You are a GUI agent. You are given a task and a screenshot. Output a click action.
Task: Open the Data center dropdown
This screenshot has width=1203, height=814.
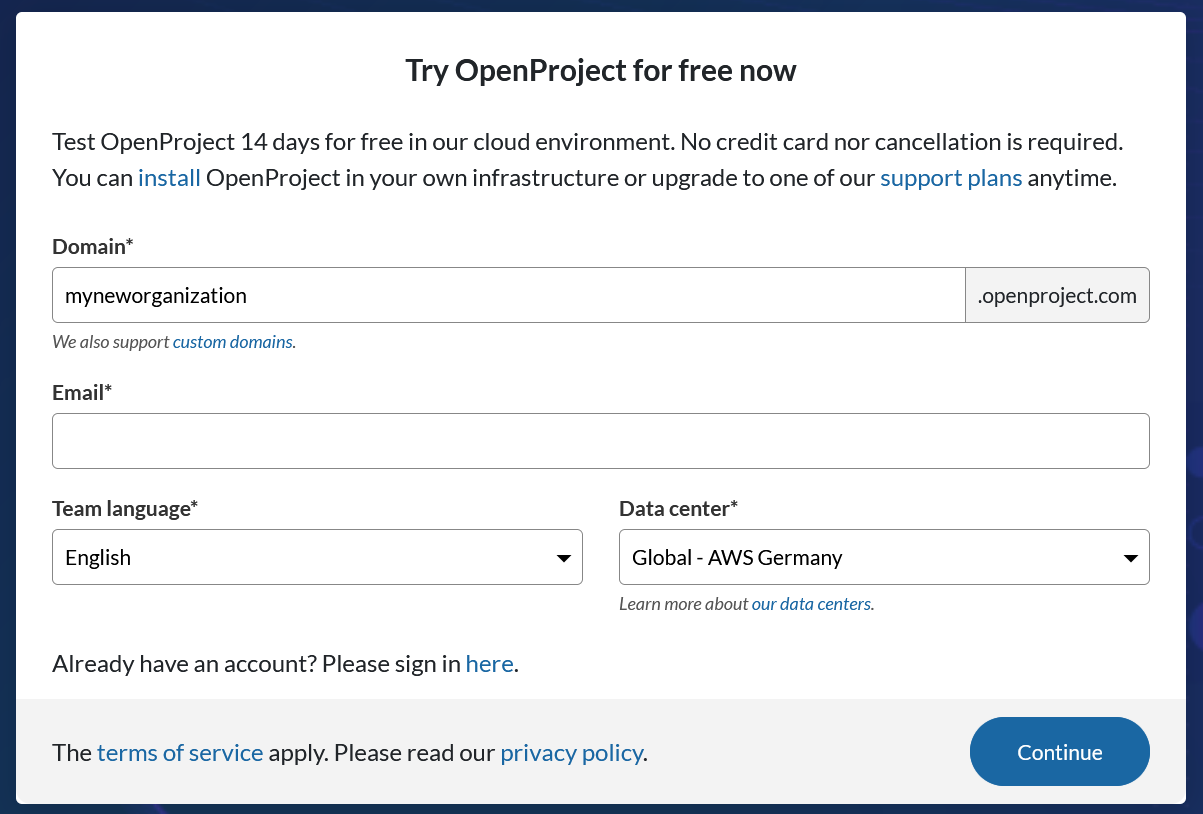884,557
